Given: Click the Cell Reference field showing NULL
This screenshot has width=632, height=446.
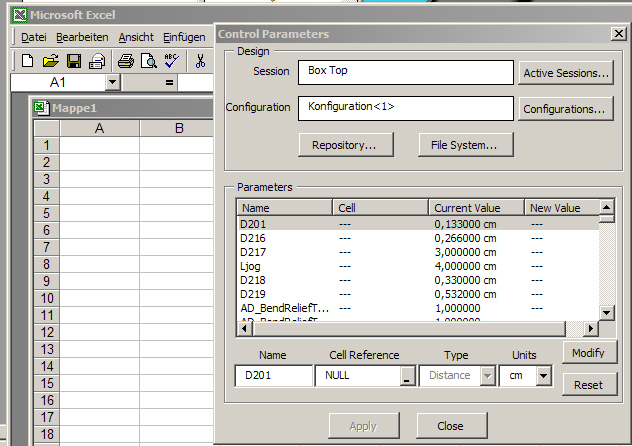Looking at the screenshot, I should pyautogui.click(x=358, y=375).
